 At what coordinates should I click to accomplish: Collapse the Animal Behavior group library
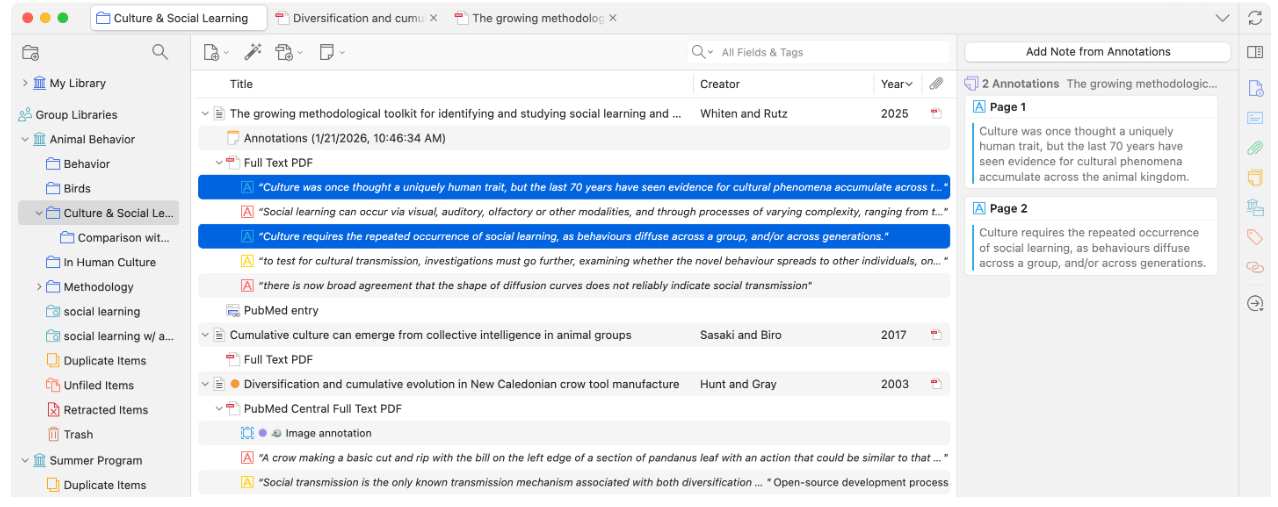click(x=25, y=140)
